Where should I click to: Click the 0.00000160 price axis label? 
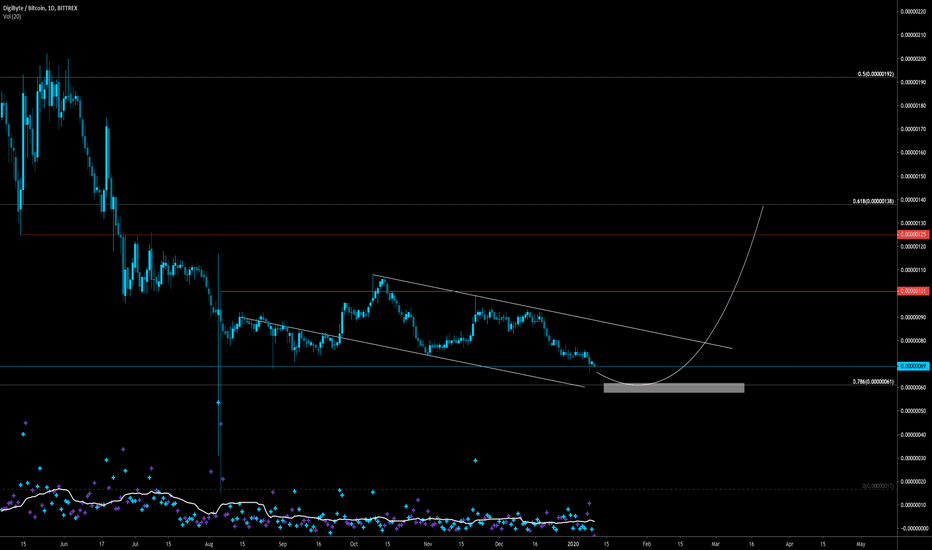pyautogui.click(x=914, y=153)
